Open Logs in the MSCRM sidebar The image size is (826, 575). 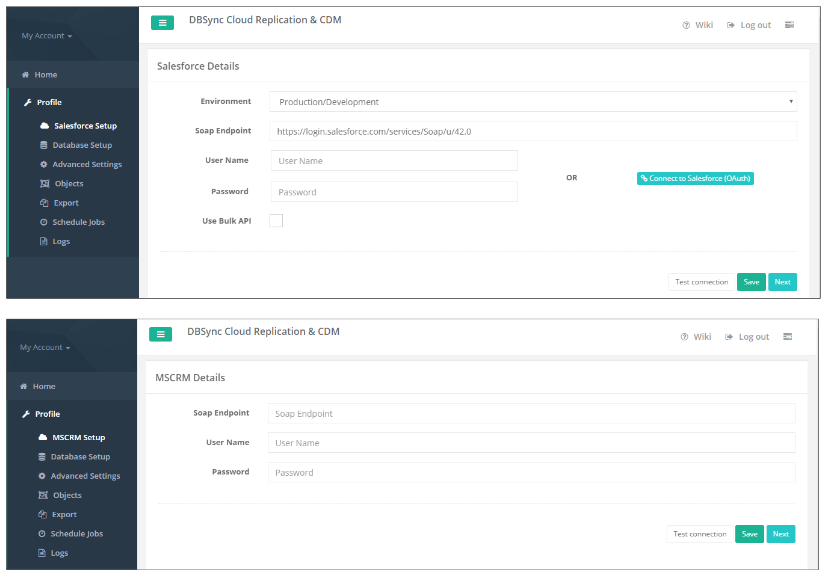59,553
